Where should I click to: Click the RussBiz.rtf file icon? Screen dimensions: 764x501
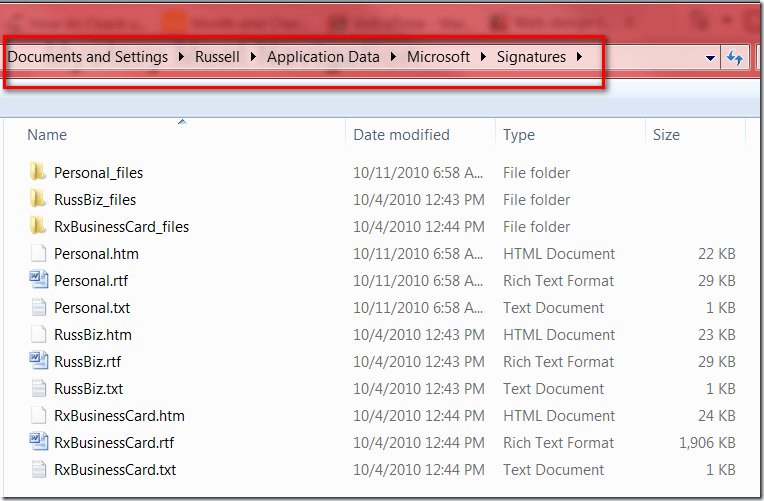click(x=38, y=362)
